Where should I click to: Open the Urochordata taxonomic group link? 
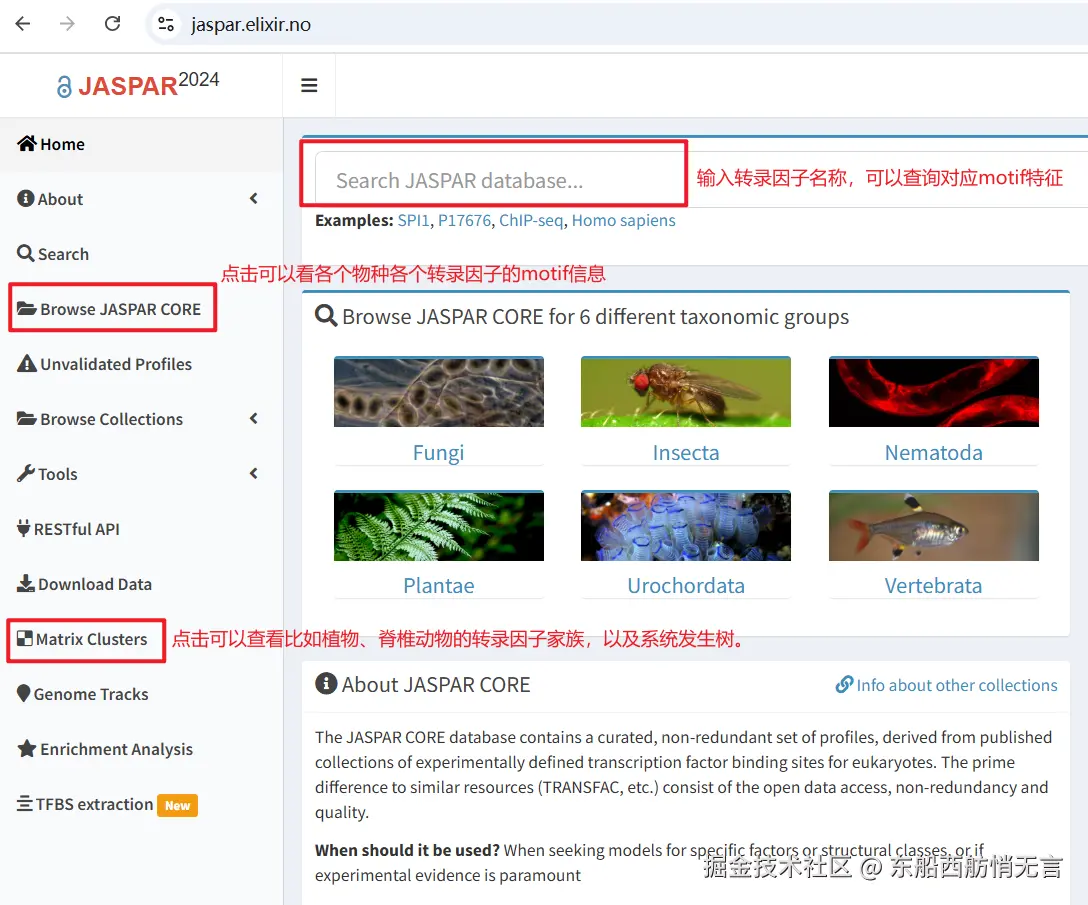686,586
